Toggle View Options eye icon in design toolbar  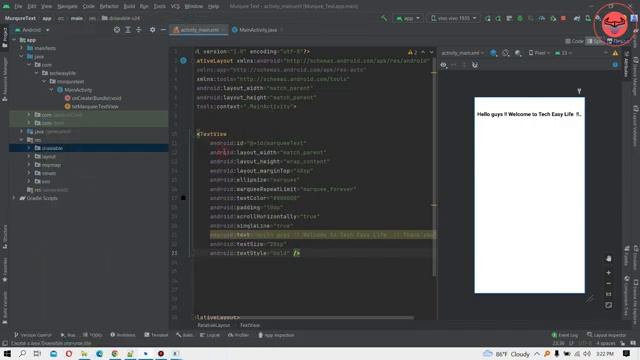coord(444,65)
